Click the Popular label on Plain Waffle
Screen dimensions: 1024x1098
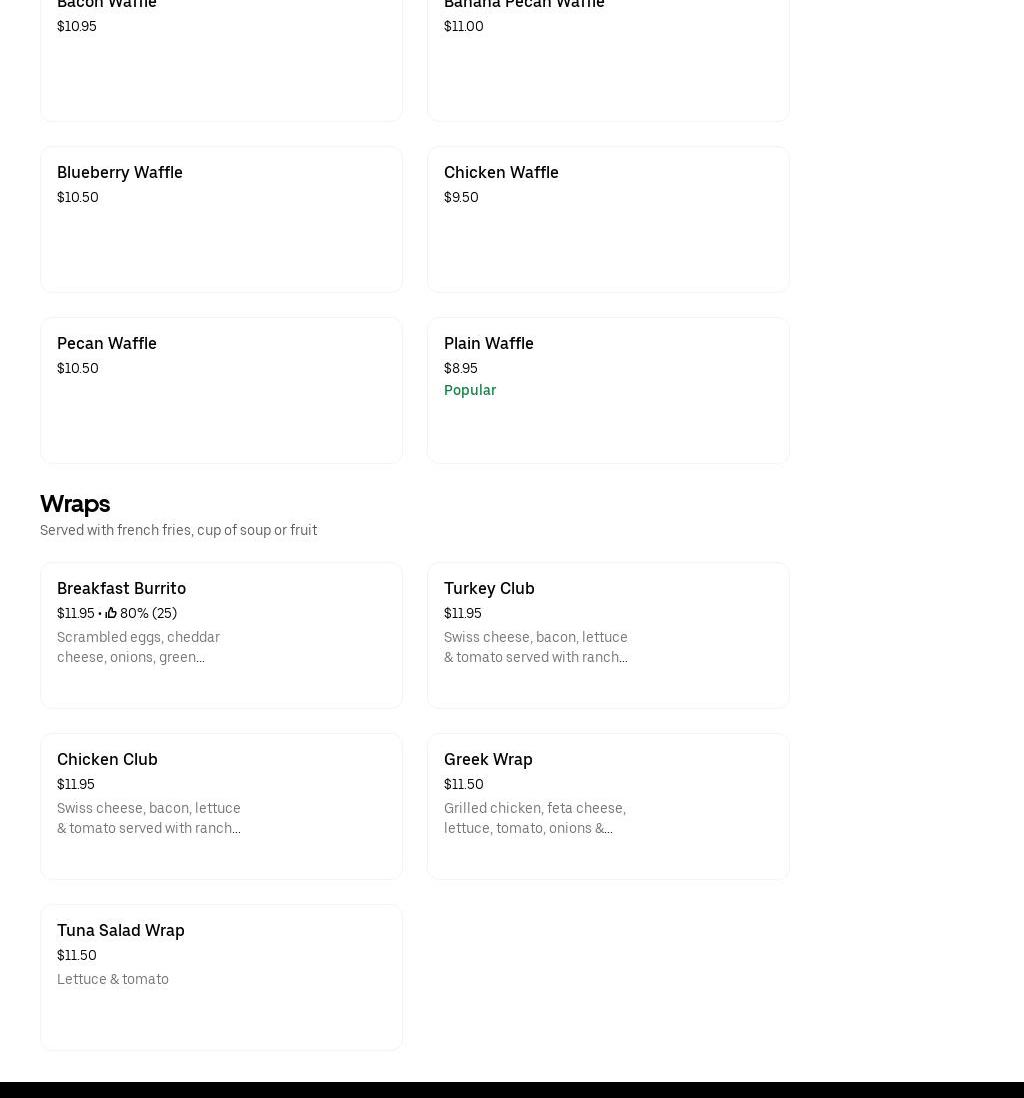click(x=470, y=390)
